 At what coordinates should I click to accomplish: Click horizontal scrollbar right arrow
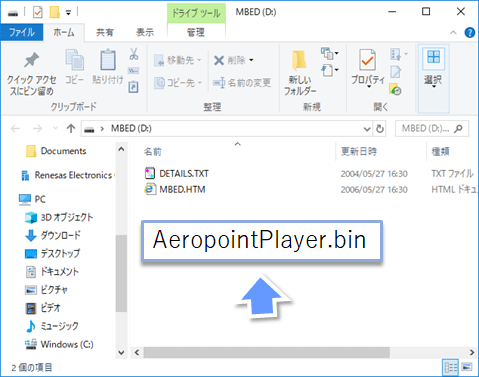point(472,352)
